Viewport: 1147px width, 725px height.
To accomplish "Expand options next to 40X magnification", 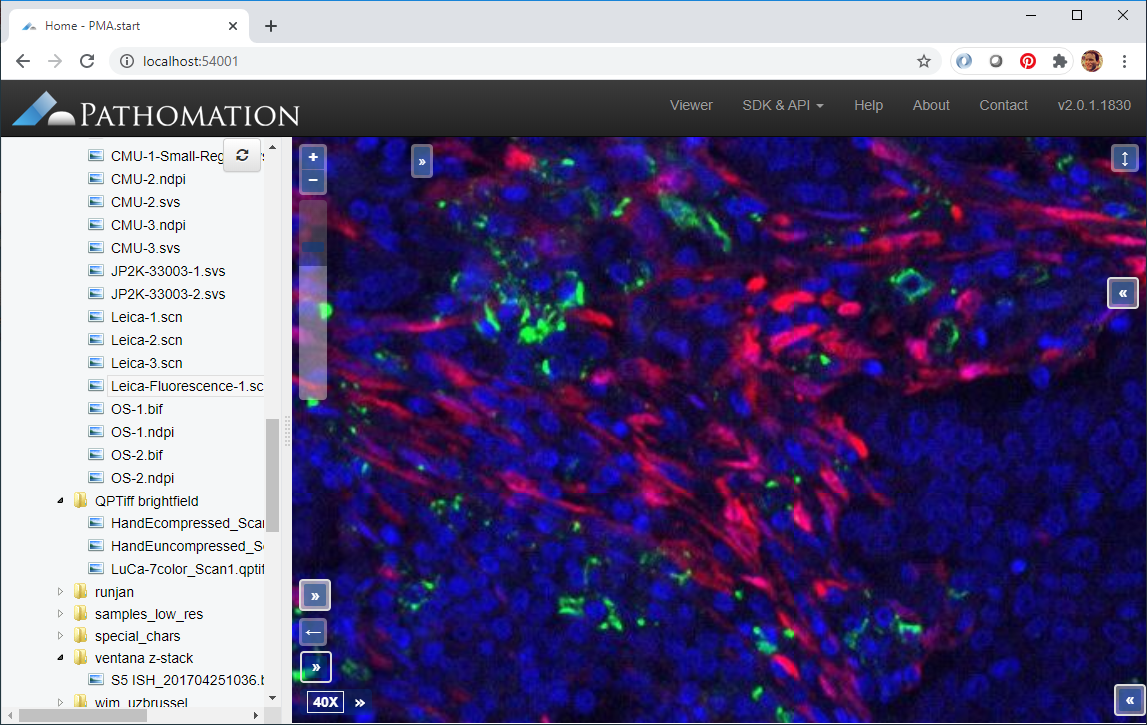I will coord(360,703).
